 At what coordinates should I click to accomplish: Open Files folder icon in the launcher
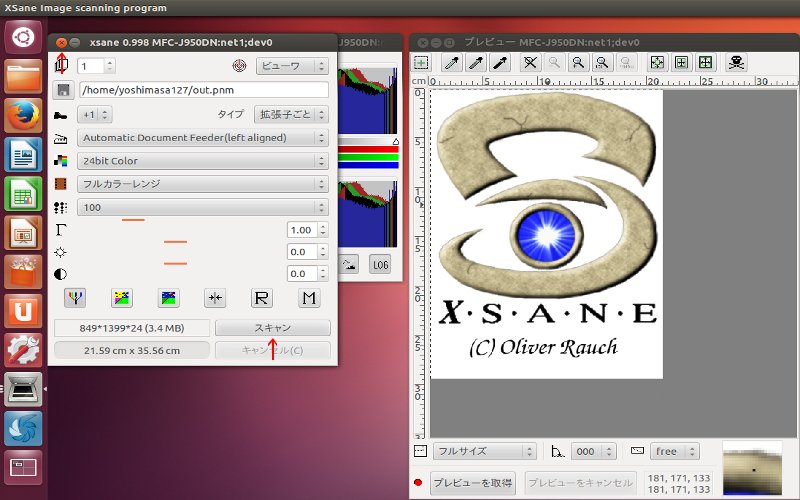[x=23, y=76]
